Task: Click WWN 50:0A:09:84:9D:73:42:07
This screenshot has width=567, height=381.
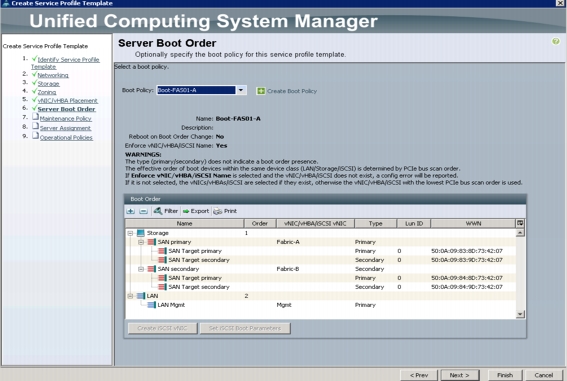Action: click(466, 287)
